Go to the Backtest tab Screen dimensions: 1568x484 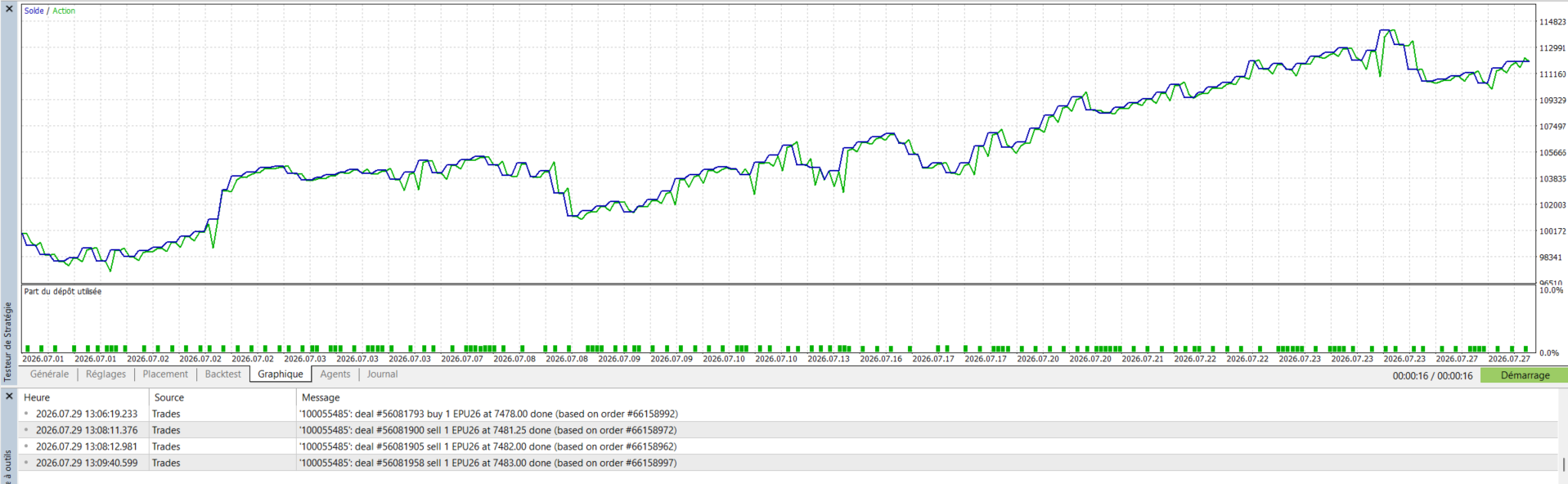(223, 374)
